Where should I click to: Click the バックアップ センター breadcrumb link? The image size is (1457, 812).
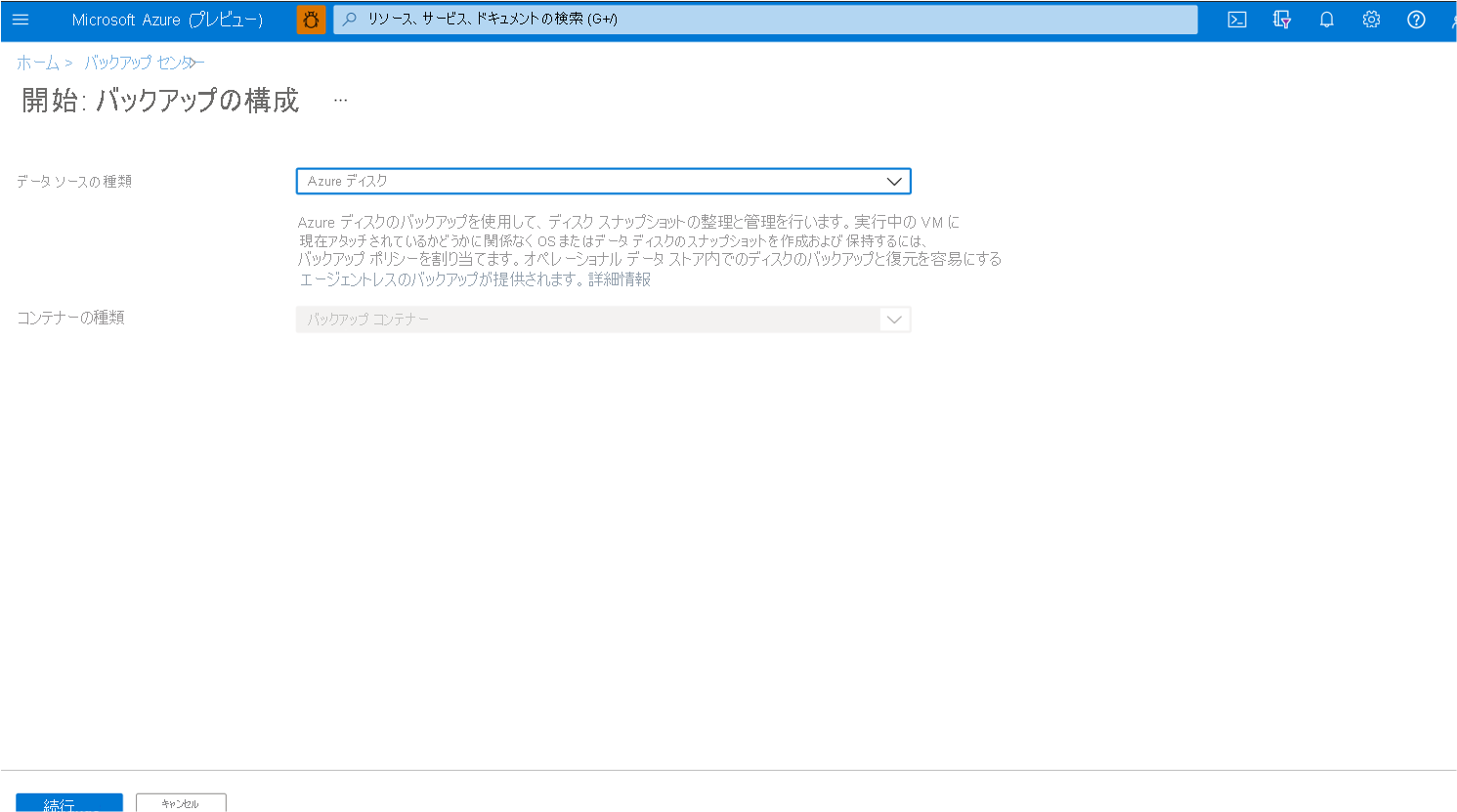[145, 63]
